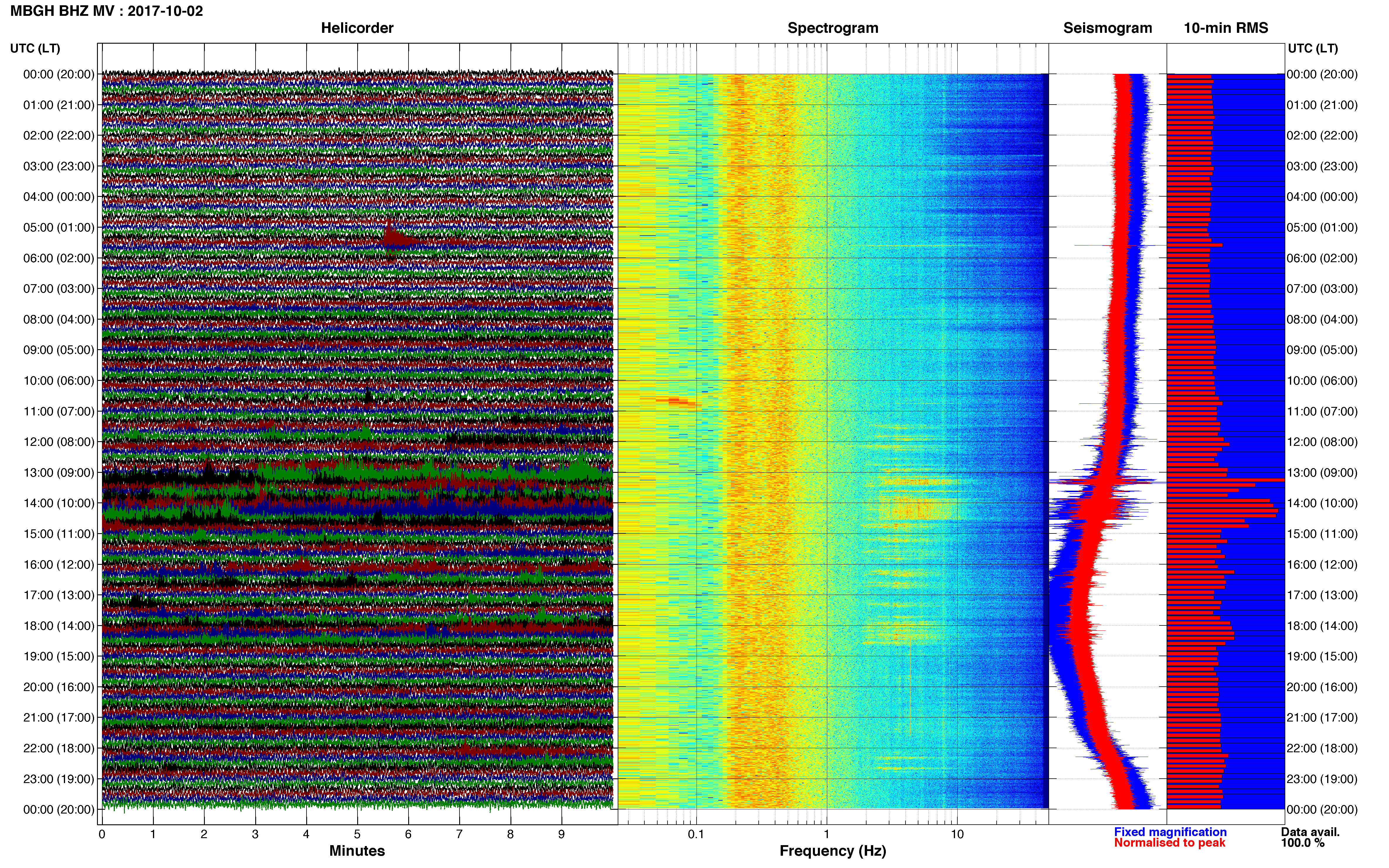1389x868 pixels.
Task: Click the left time label 00:00 (20:00) at top
Action: (x=59, y=74)
